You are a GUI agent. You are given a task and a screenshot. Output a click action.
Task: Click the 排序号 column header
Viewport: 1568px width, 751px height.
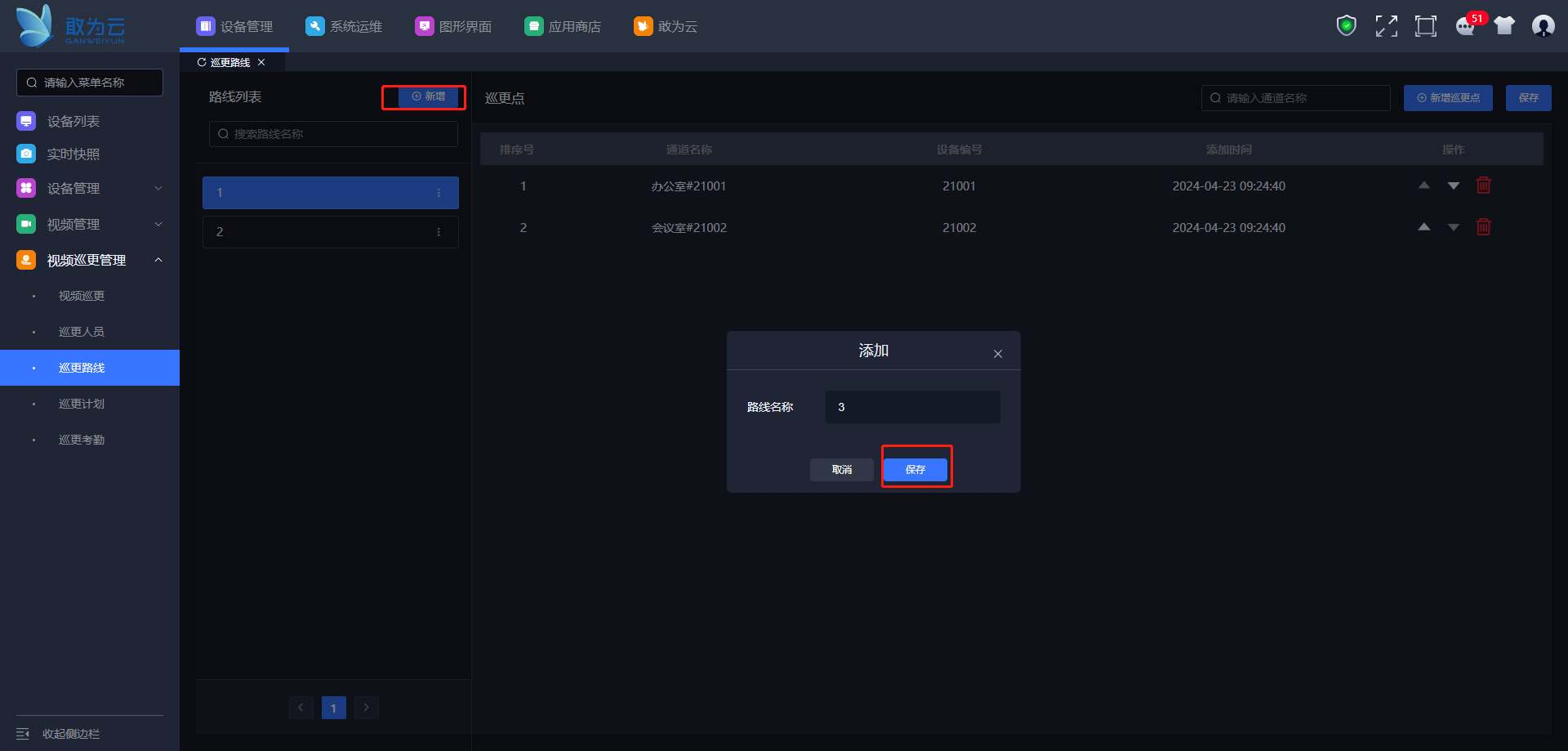click(517, 150)
